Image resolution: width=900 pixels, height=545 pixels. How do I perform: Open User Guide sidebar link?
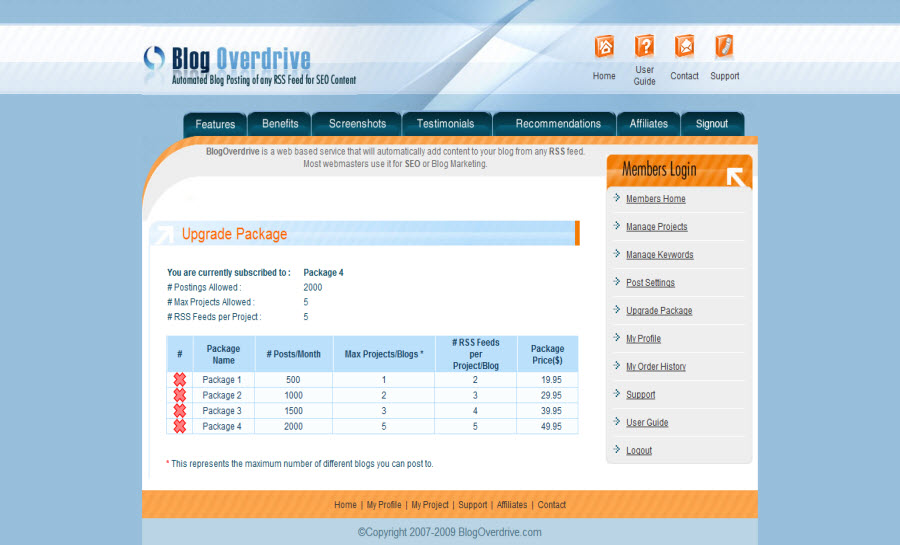[x=647, y=423]
